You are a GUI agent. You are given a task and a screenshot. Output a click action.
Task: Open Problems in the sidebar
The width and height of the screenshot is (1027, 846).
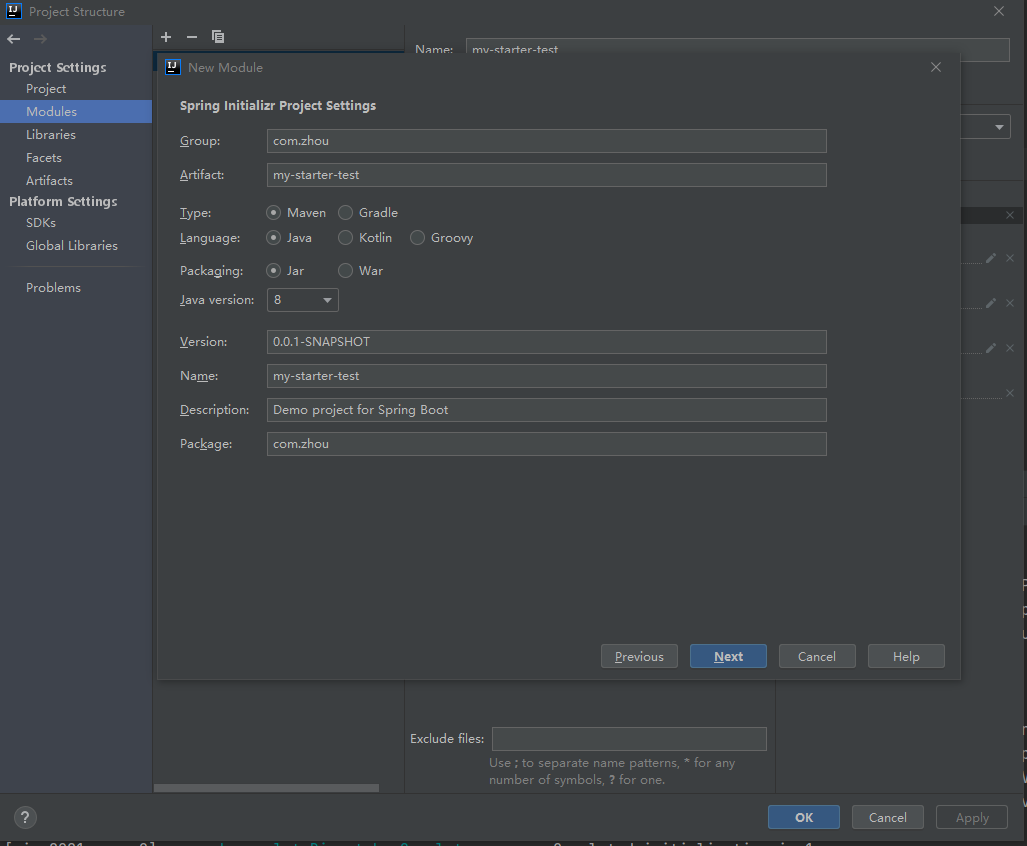point(53,287)
